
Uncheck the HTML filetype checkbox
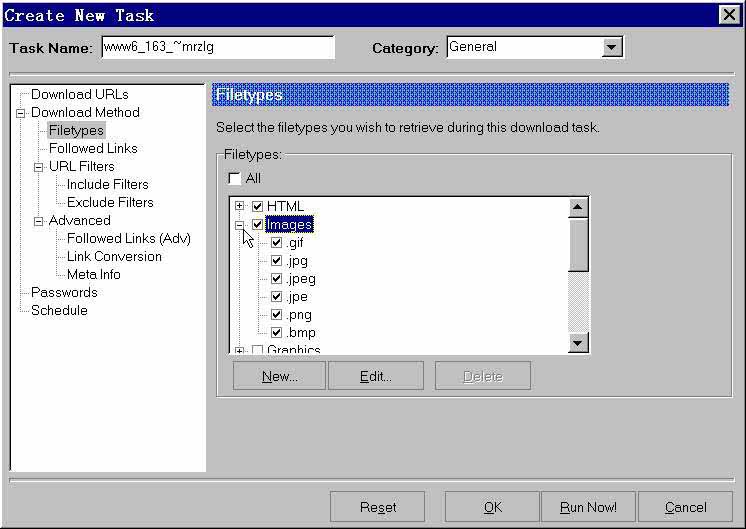coord(258,207)
